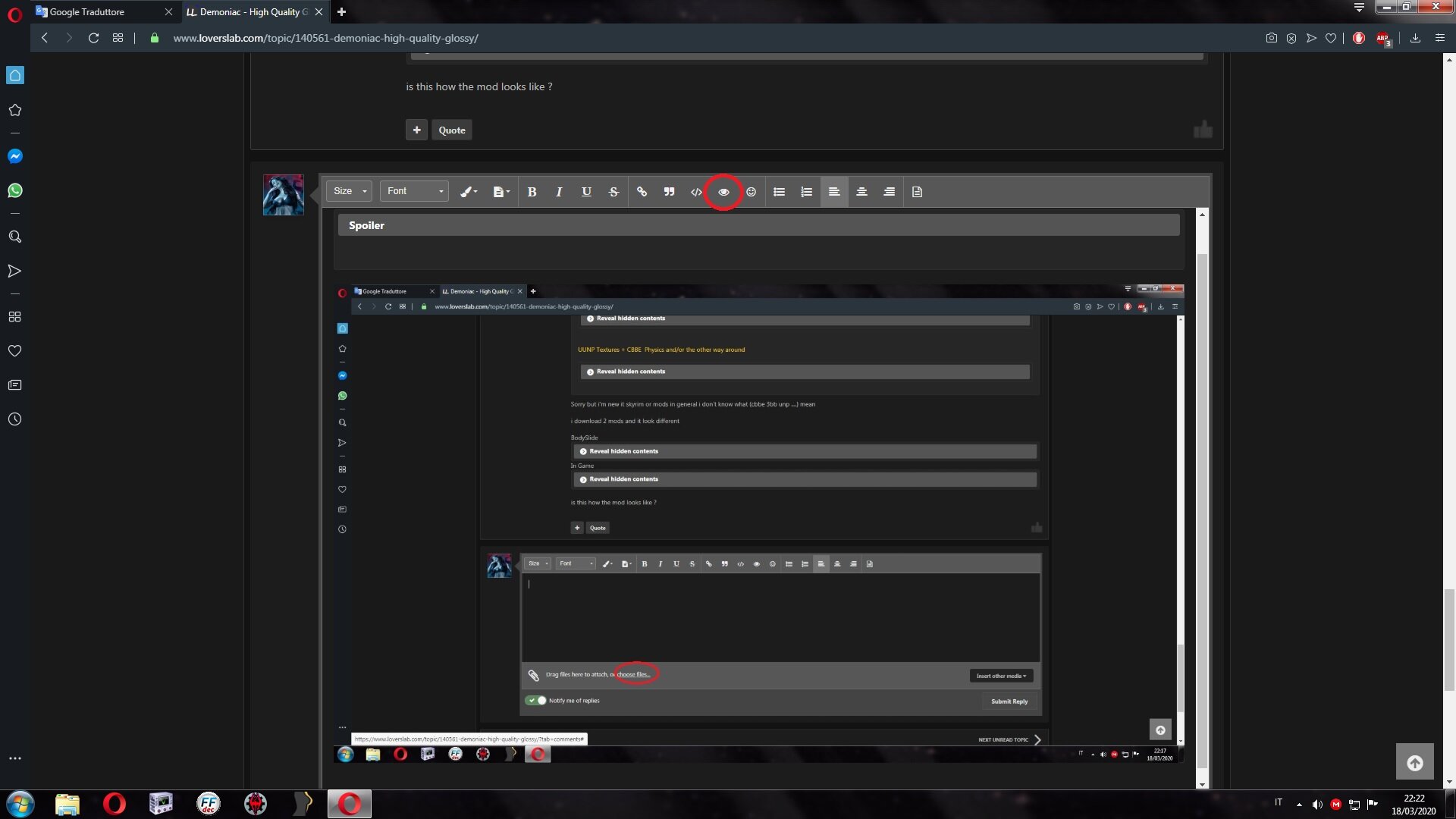Insert a bulleted list
The width and height of the screenshot is (1456, 819).
pyautogui.click(x=780, y=192)
